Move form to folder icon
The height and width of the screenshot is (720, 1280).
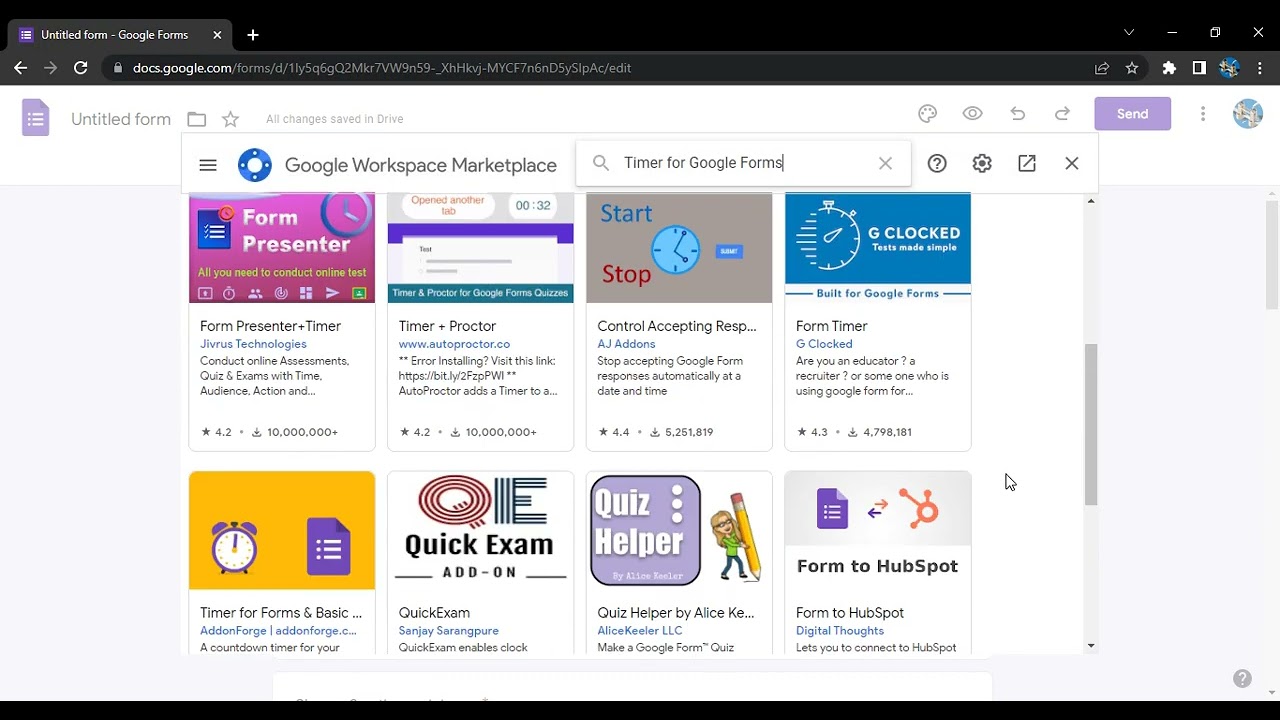(197, 119)
